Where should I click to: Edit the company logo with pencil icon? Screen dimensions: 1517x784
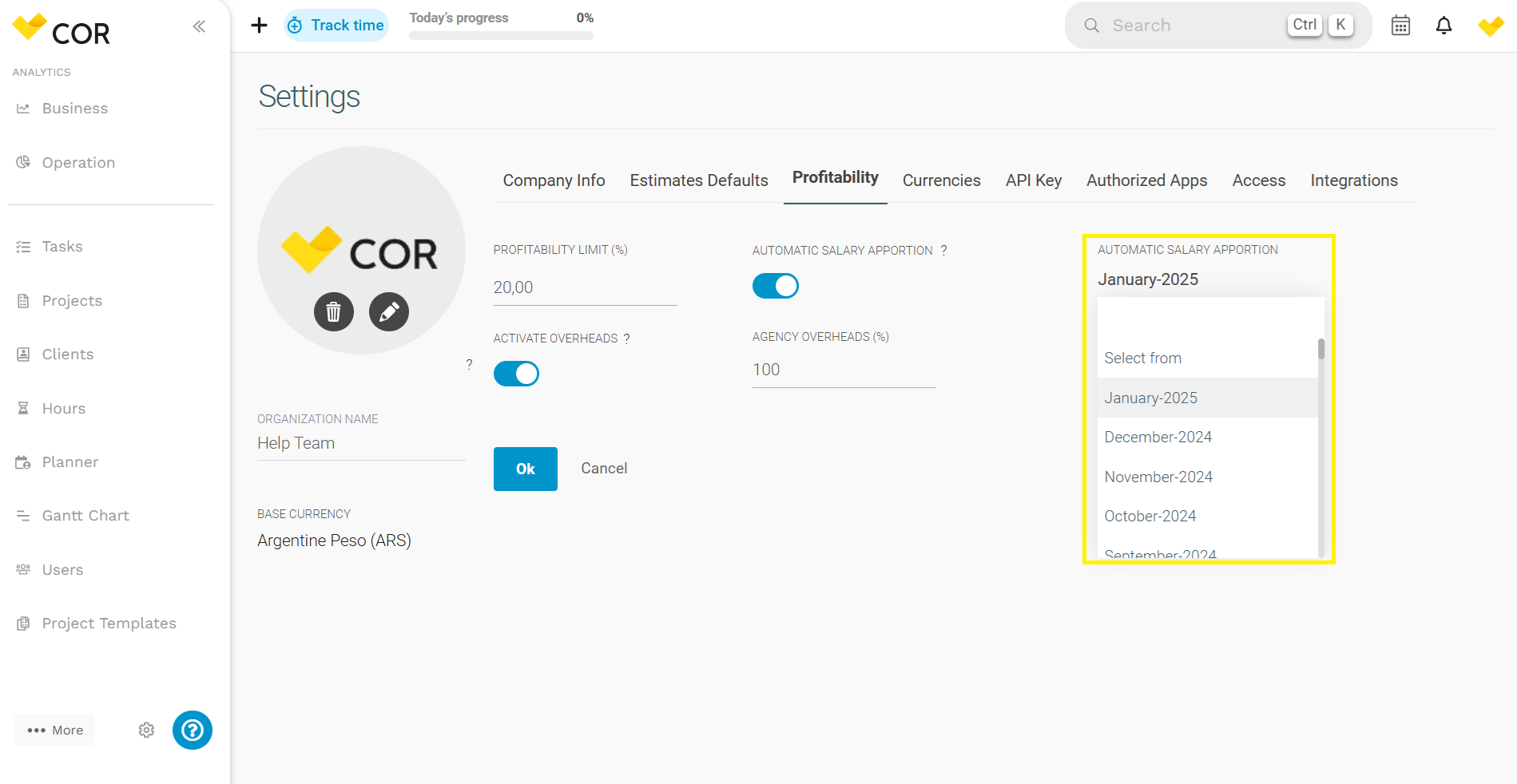(x=389, y=311)
